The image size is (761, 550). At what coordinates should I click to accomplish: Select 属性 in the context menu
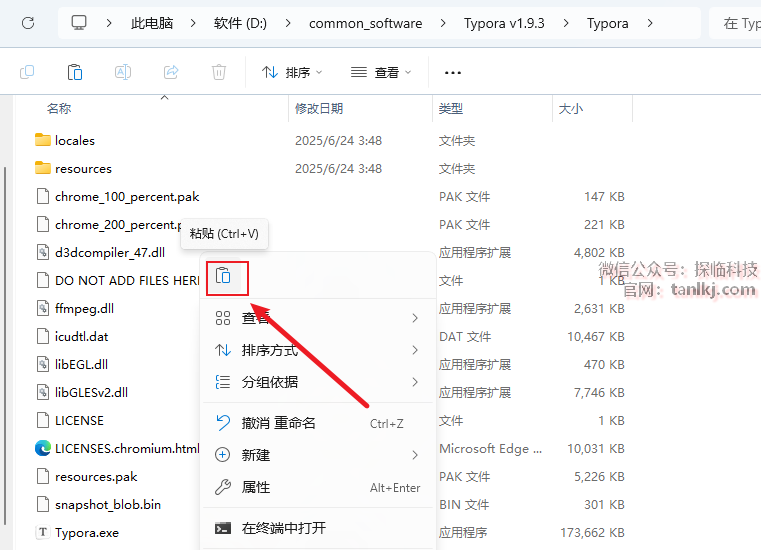pos(317,487)
